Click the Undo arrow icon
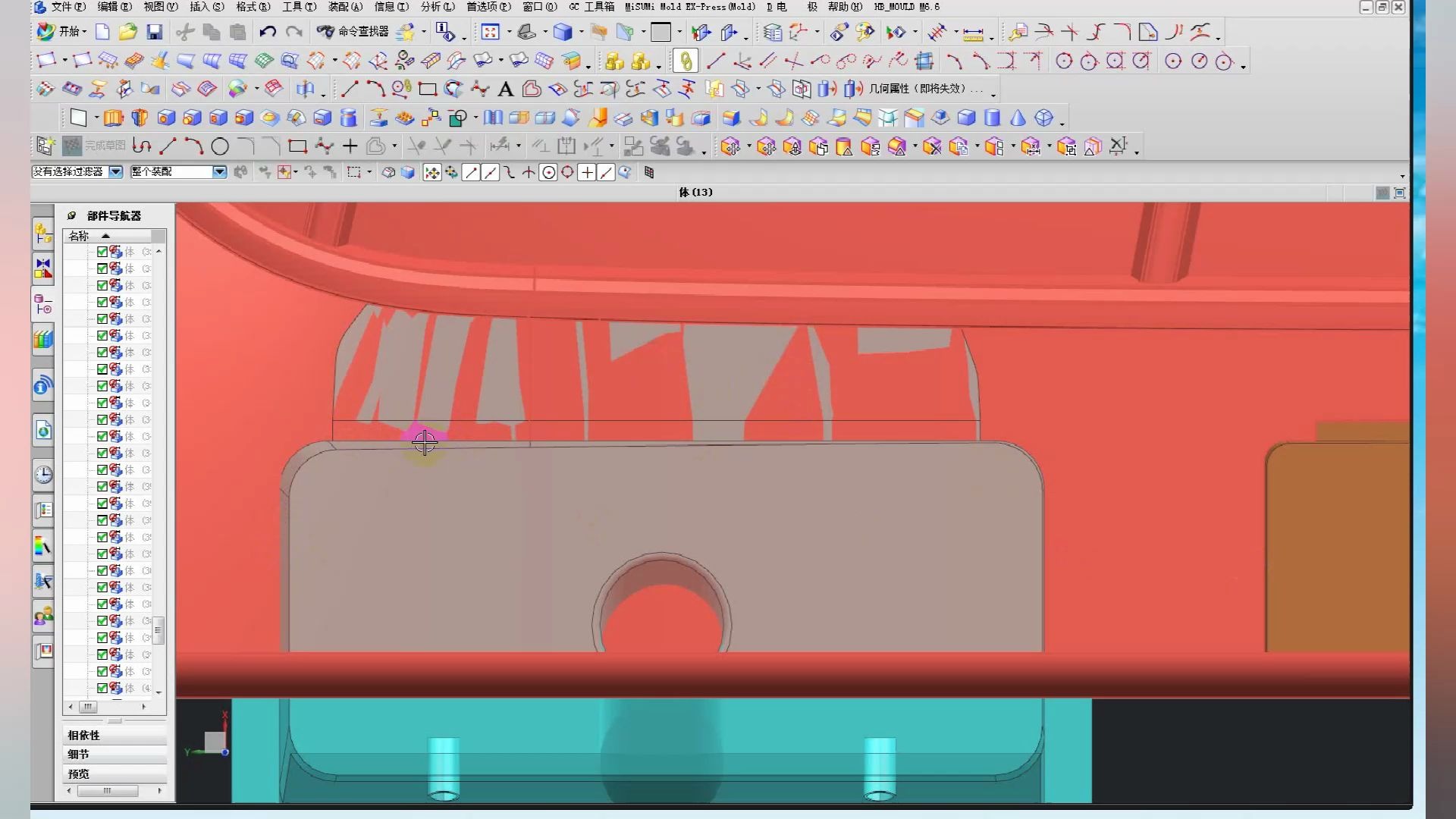1456x819 pixels. (x=267, y=32)
